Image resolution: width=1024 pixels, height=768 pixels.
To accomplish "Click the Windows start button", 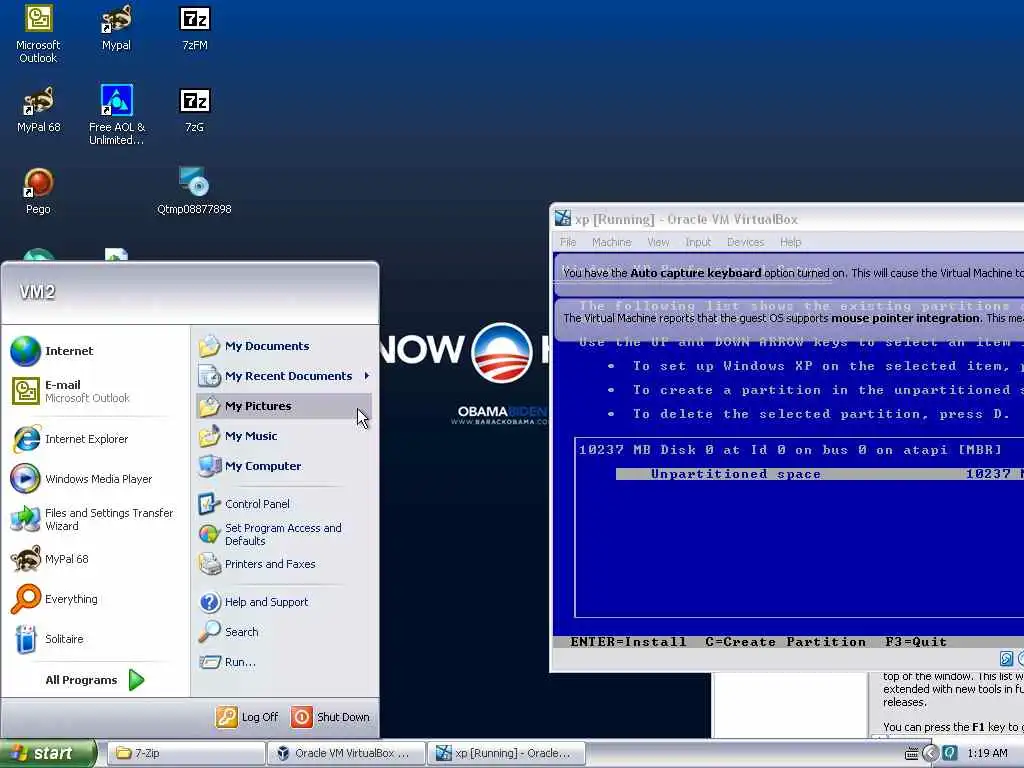I will [x=47, y=753].
